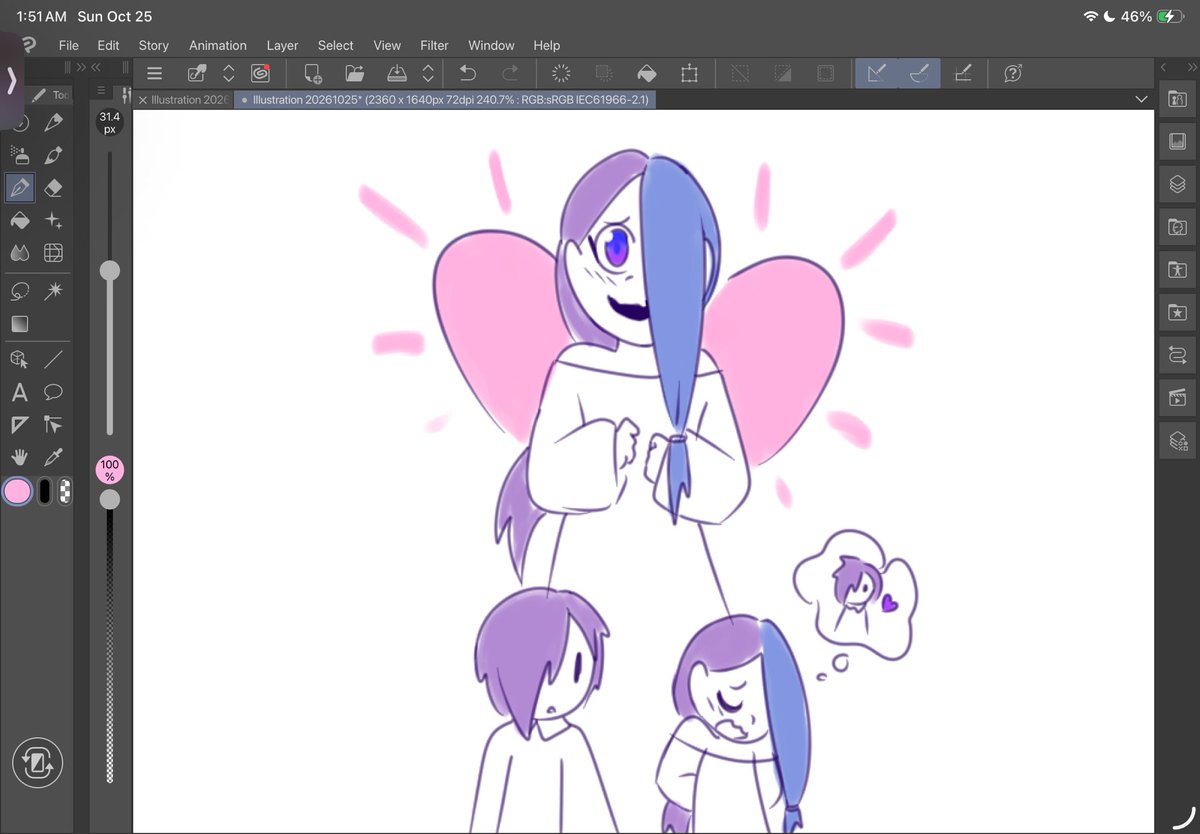Open the Edit menu
1200x834 pixels.
click(108, 45)
